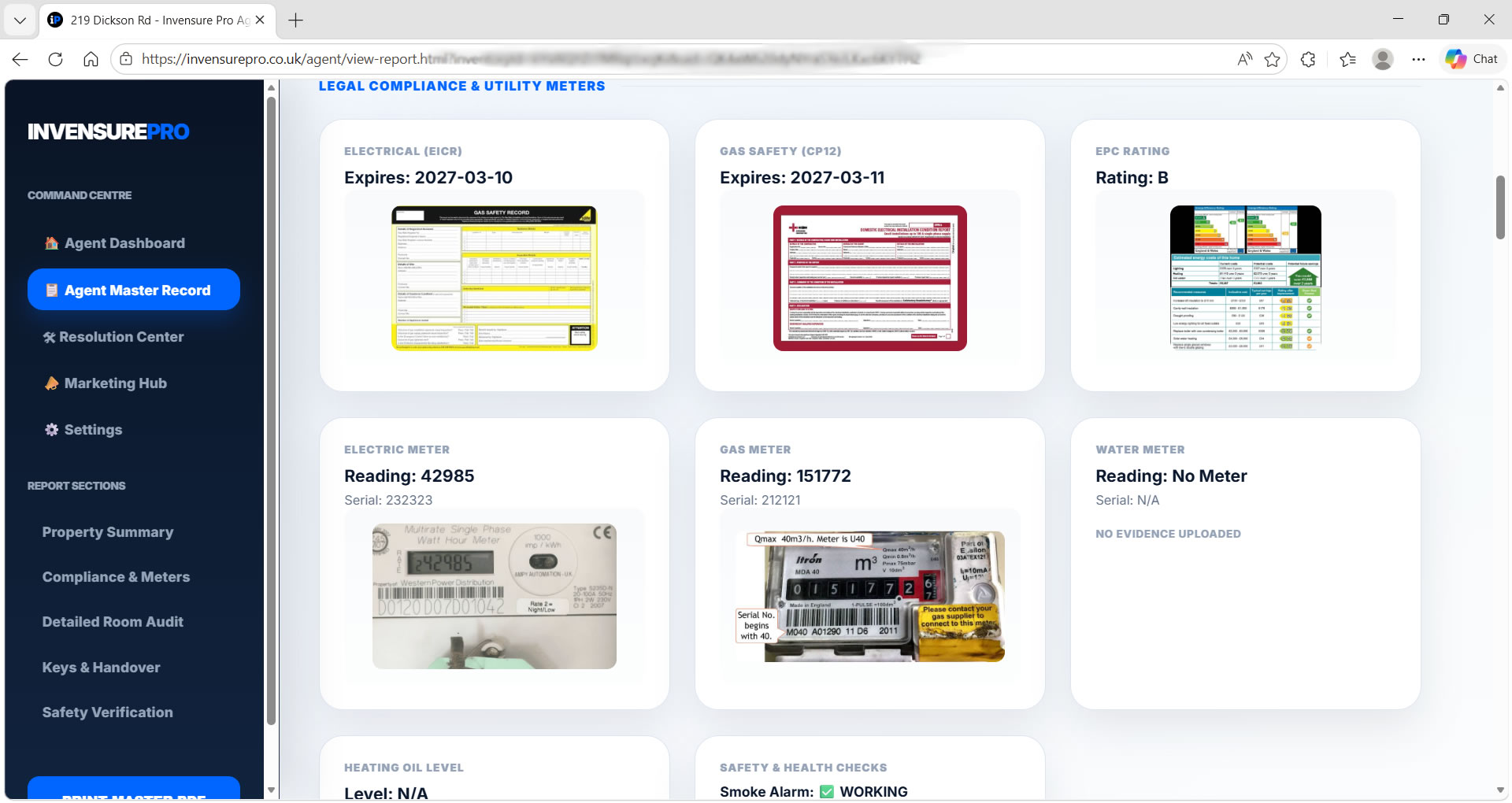
Task: Click the Resolution Center tools icon
Action: [x=49, y=337]
